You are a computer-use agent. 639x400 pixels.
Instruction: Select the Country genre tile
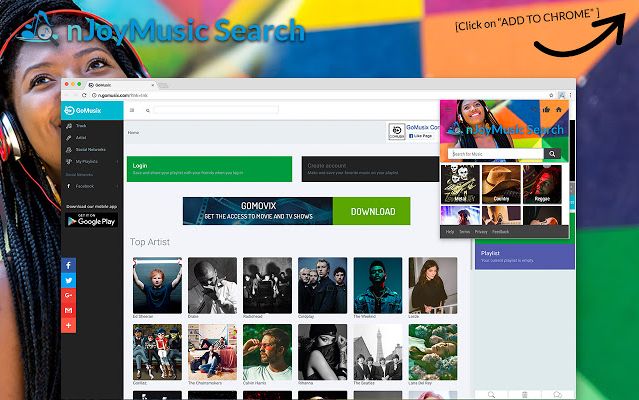tap(501, 184)
